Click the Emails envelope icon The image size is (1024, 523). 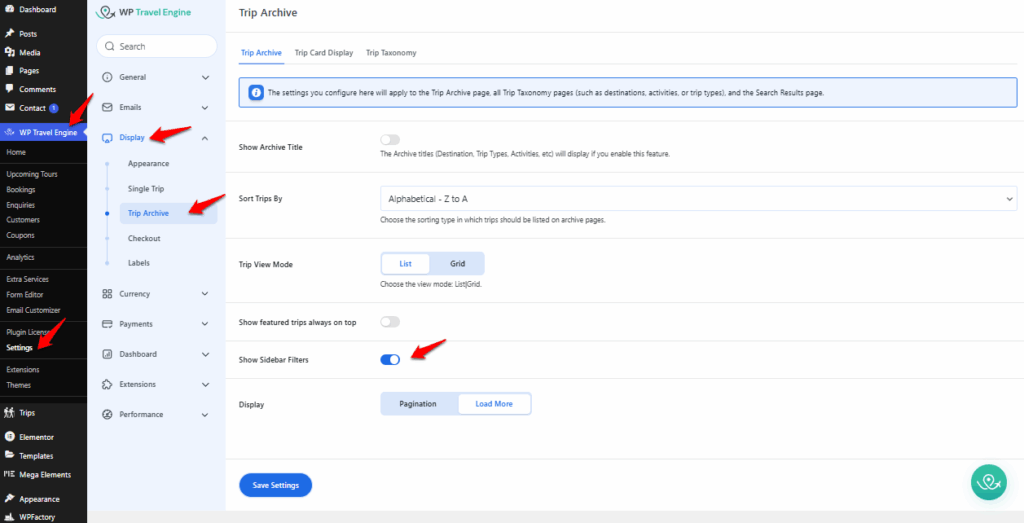(x=108, y=107)
